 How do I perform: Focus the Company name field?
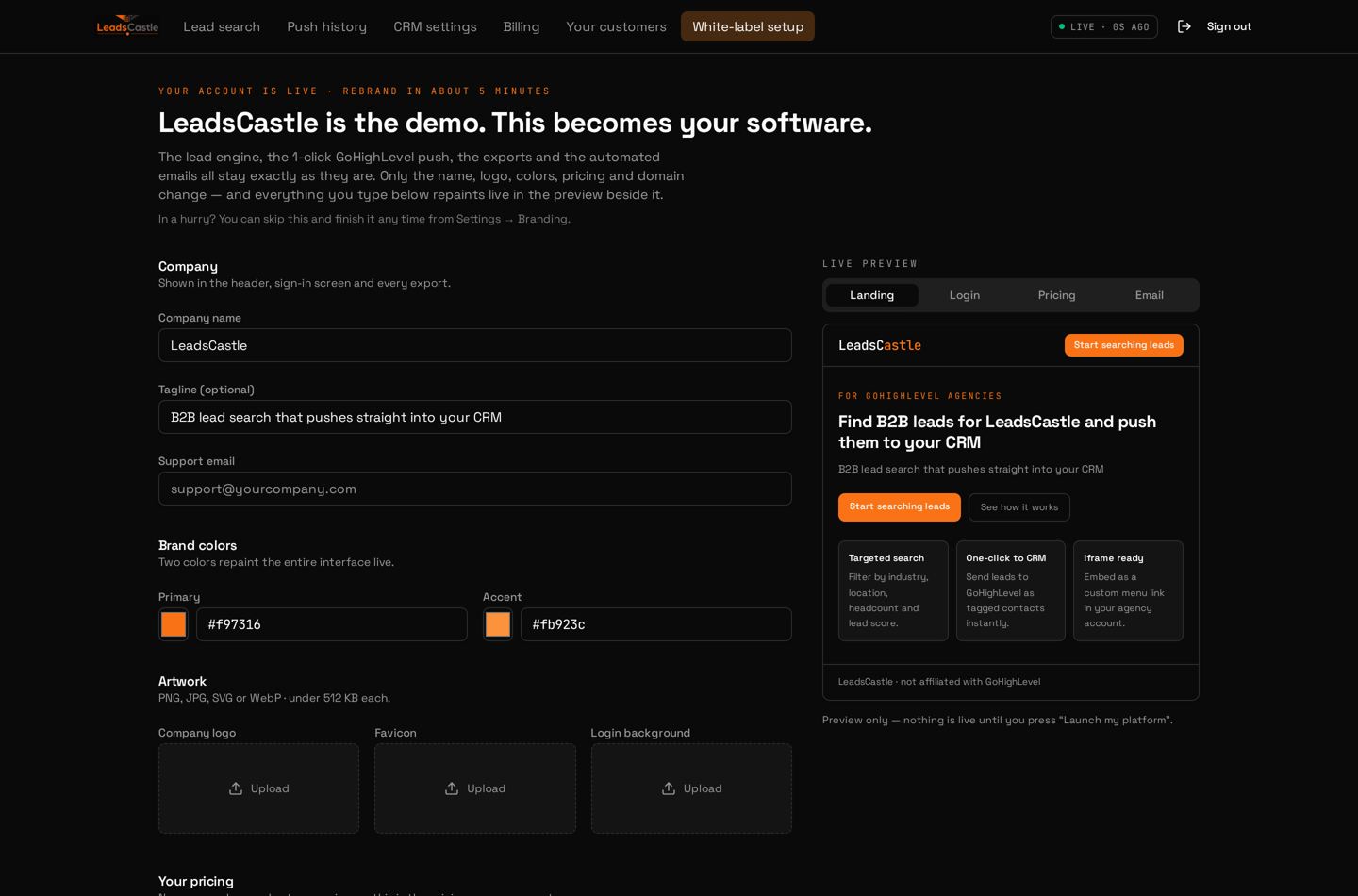point(475,345)
